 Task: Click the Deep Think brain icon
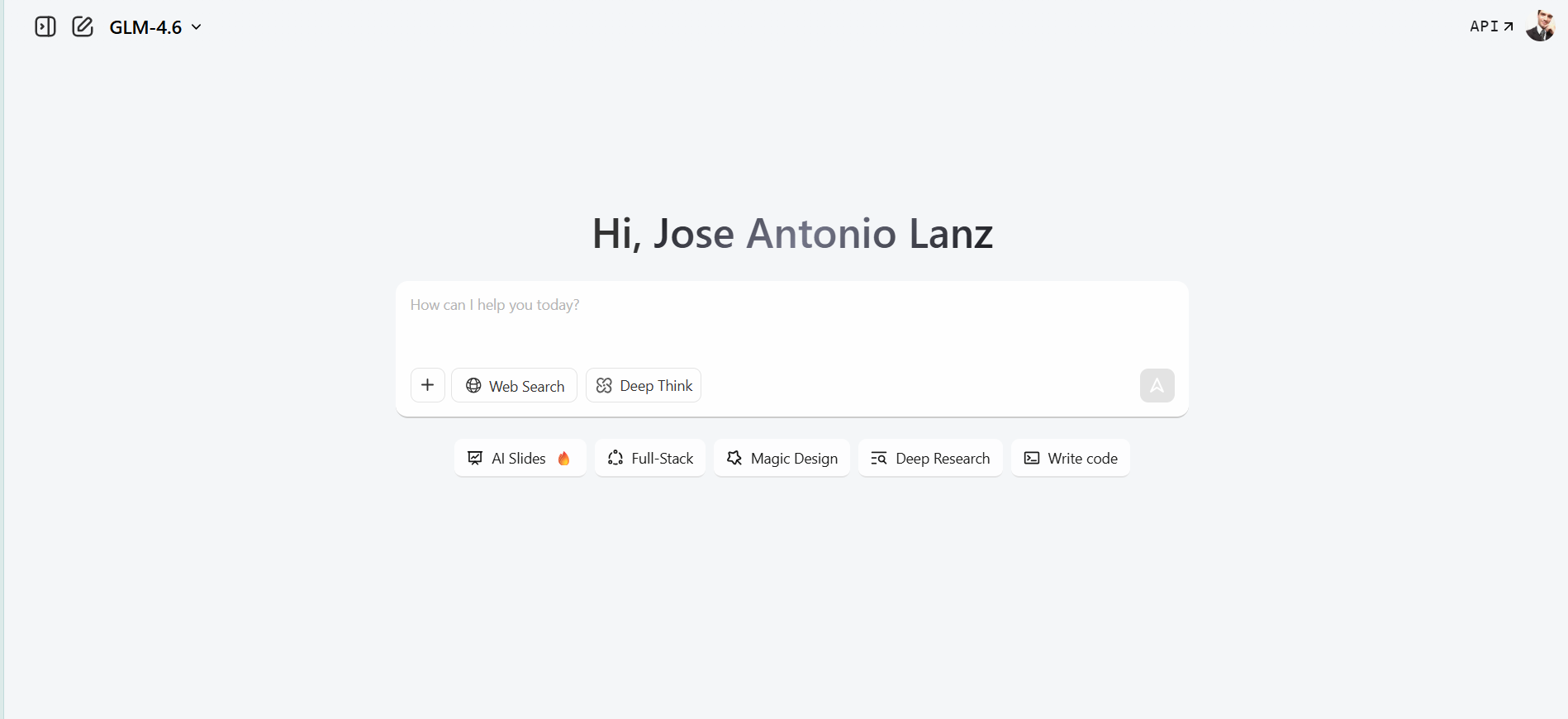click(604, 386)
